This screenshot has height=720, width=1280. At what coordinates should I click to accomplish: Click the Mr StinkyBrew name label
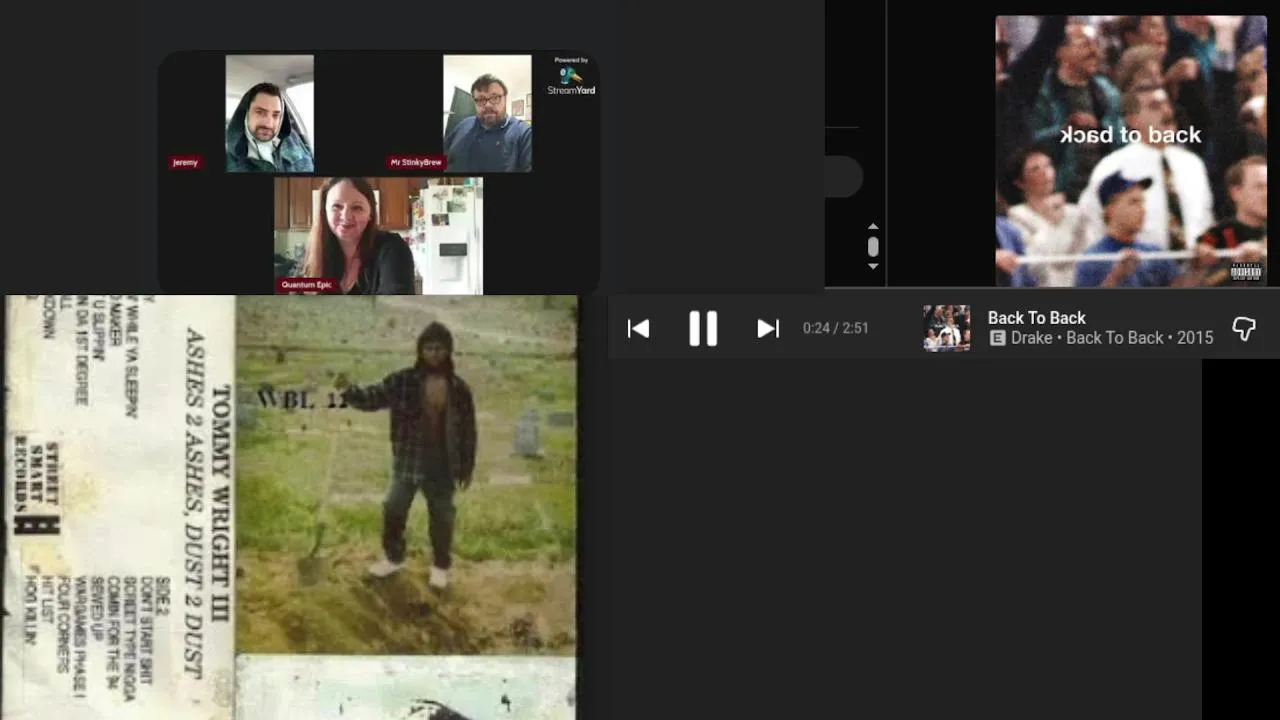pos(416,162)
